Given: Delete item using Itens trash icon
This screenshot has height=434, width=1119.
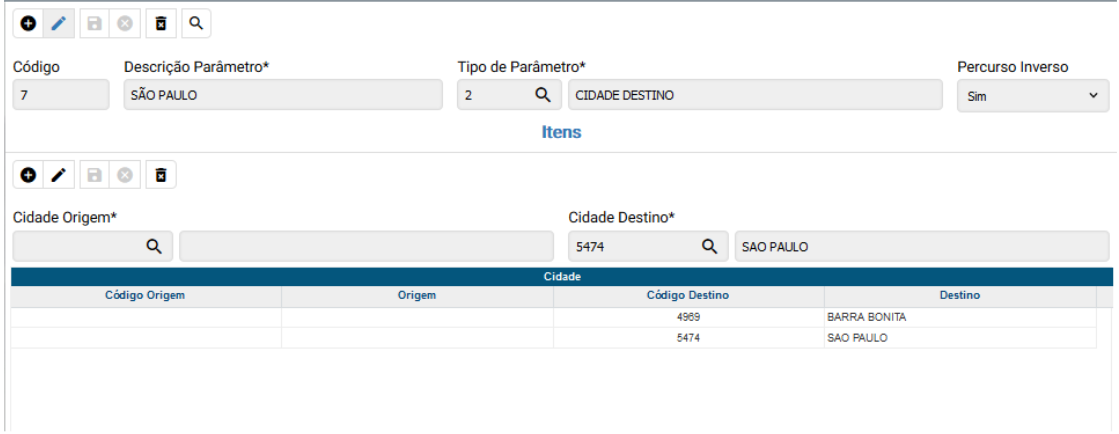Looking at the screenshot, I should [160, 175].
